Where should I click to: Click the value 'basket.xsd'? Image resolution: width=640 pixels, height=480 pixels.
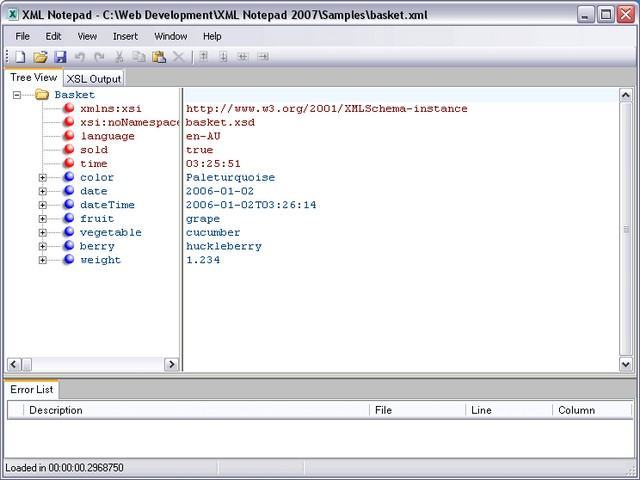tap(220, 122)
